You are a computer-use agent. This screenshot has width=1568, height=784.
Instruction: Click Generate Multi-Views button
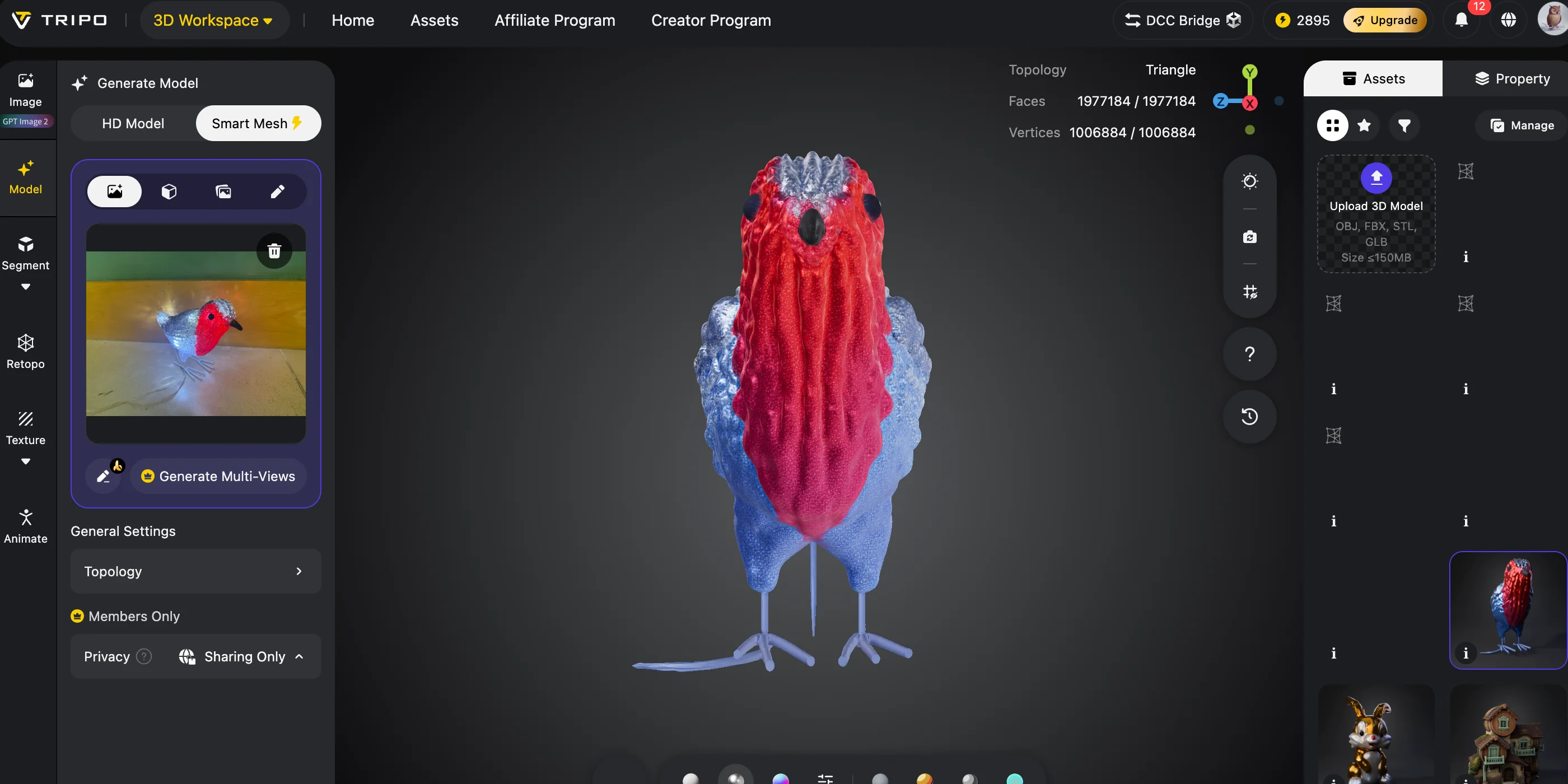click(218, 475)
